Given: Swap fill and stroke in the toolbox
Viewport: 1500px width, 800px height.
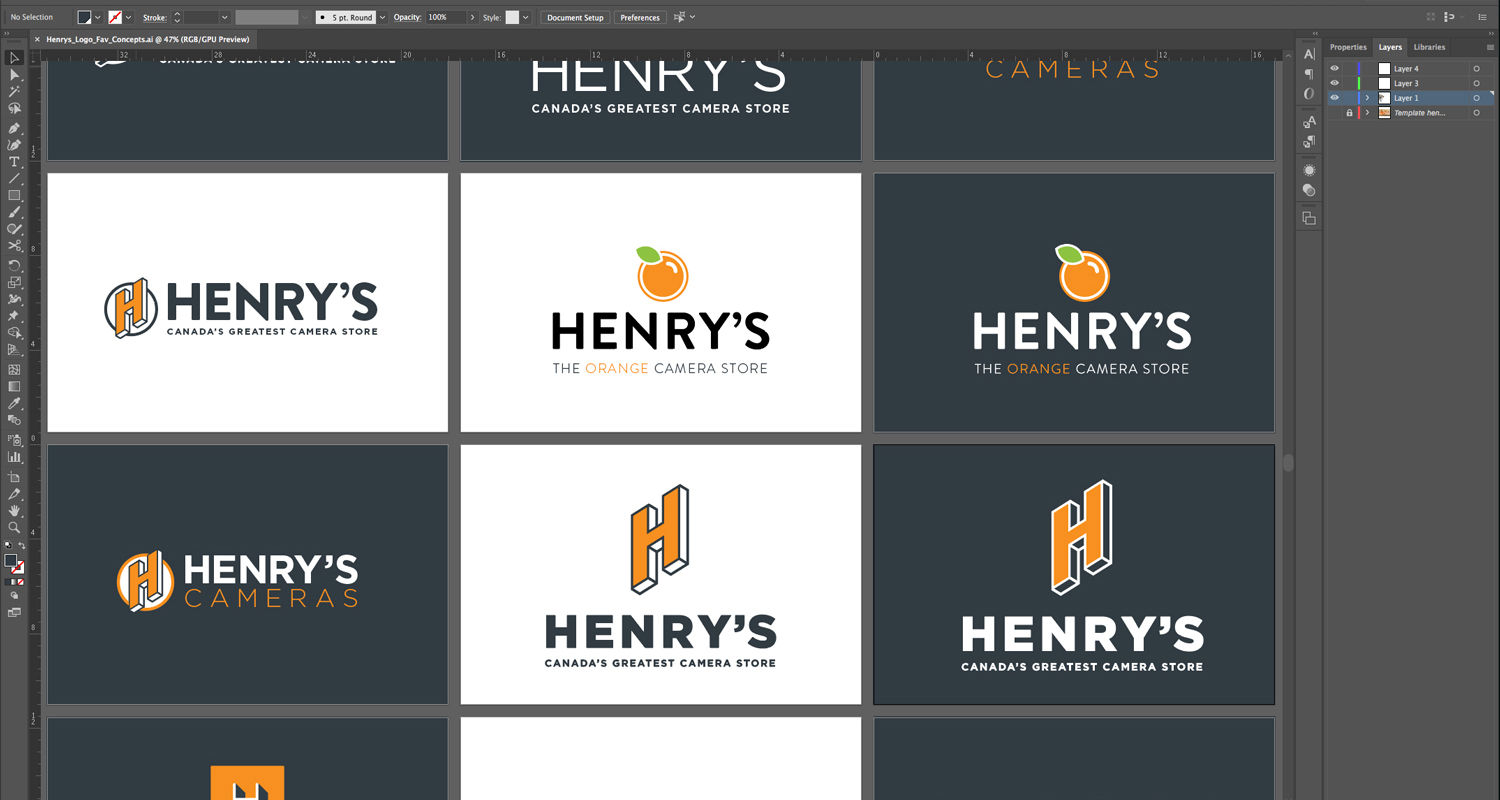Looking at the screenshot, I should click(x=21, y=547).
